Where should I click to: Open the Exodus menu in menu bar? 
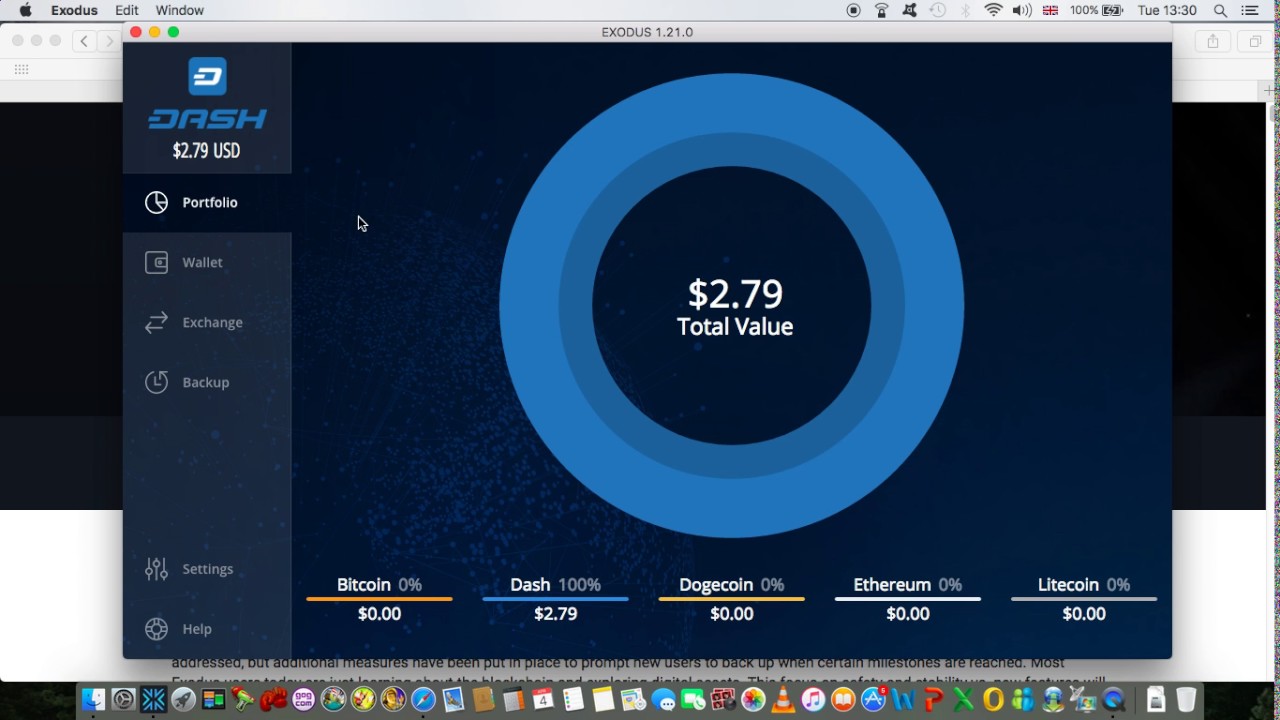[75, 10]
